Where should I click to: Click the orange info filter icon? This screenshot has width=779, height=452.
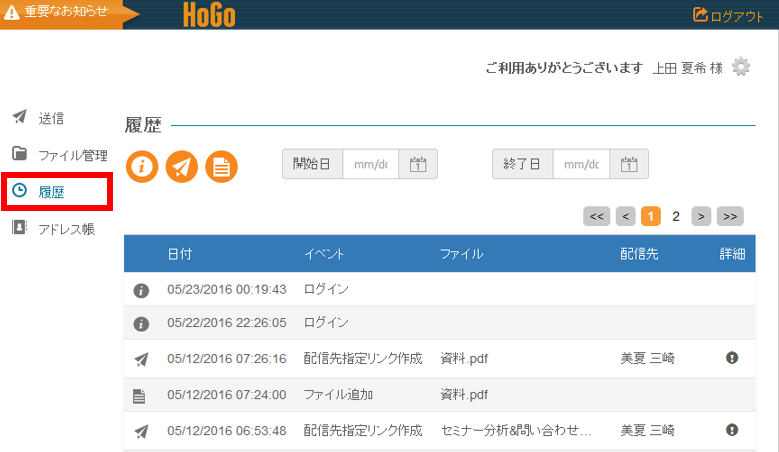[x=141, y=166]
